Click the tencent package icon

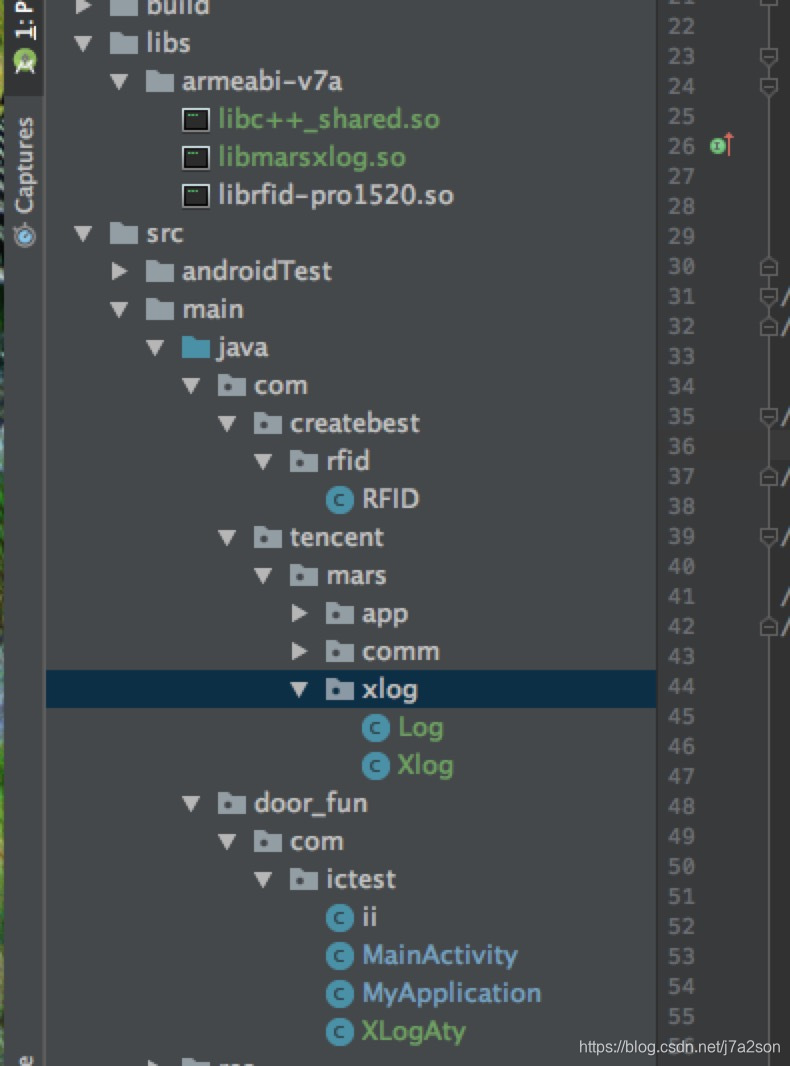268,538
